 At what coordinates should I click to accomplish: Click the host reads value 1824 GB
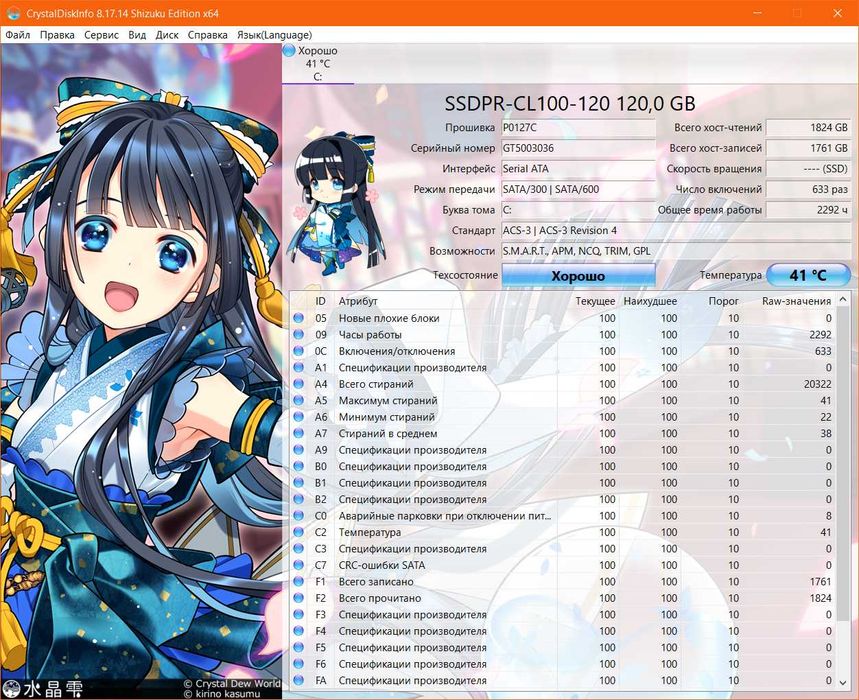point(808,128)
